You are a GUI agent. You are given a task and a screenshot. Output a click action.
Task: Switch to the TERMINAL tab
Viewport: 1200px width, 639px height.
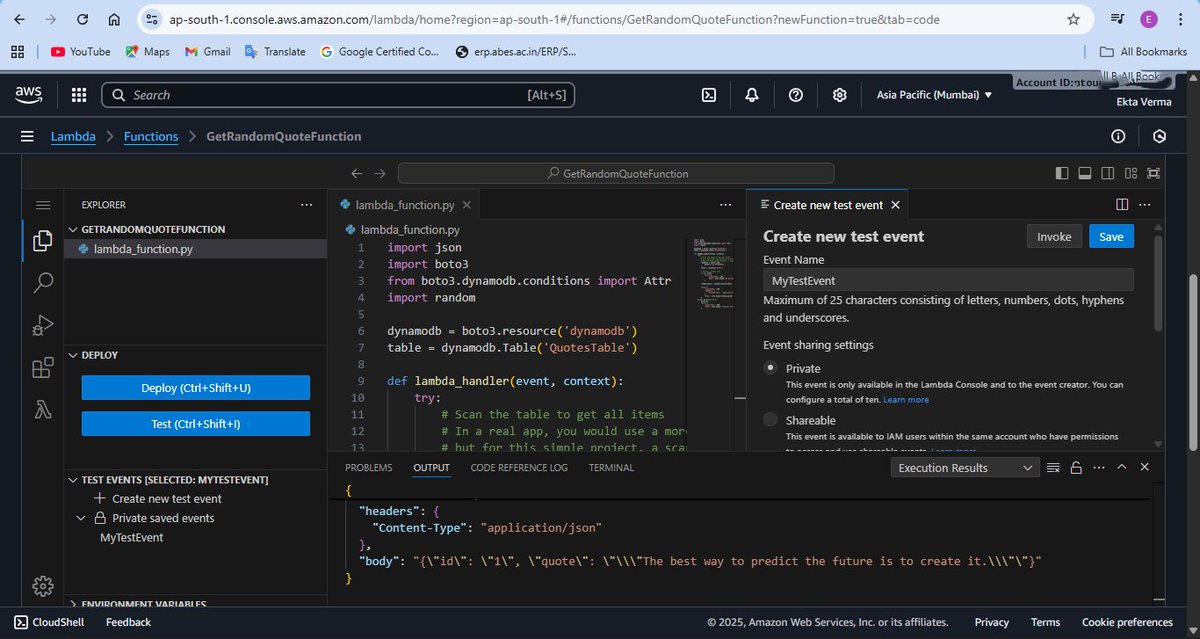coord(611,467)
